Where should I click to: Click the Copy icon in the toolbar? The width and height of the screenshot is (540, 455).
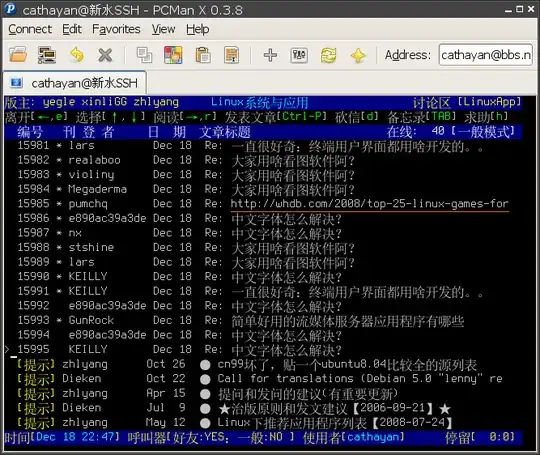144,55
